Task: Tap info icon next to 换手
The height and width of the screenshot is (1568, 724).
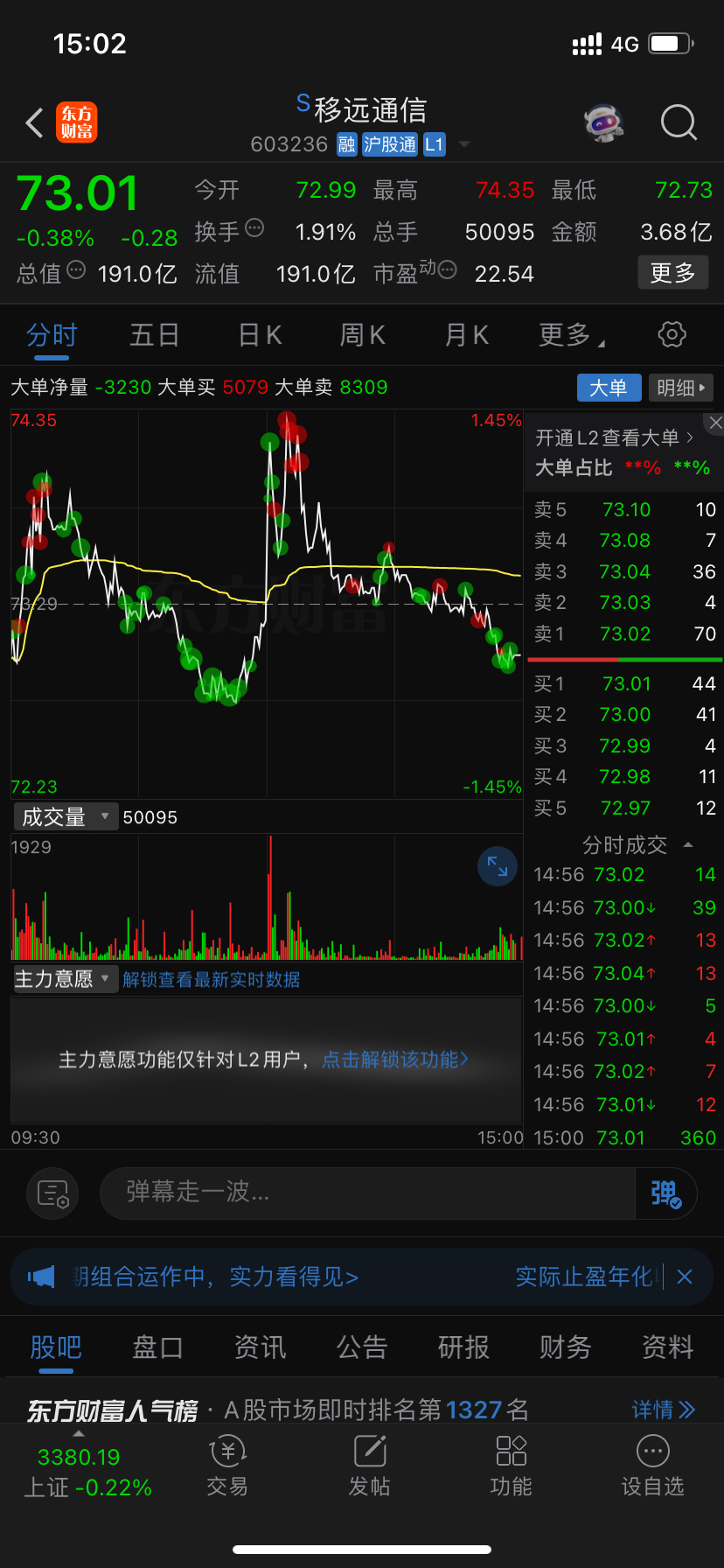Action: tap(254, 228)
